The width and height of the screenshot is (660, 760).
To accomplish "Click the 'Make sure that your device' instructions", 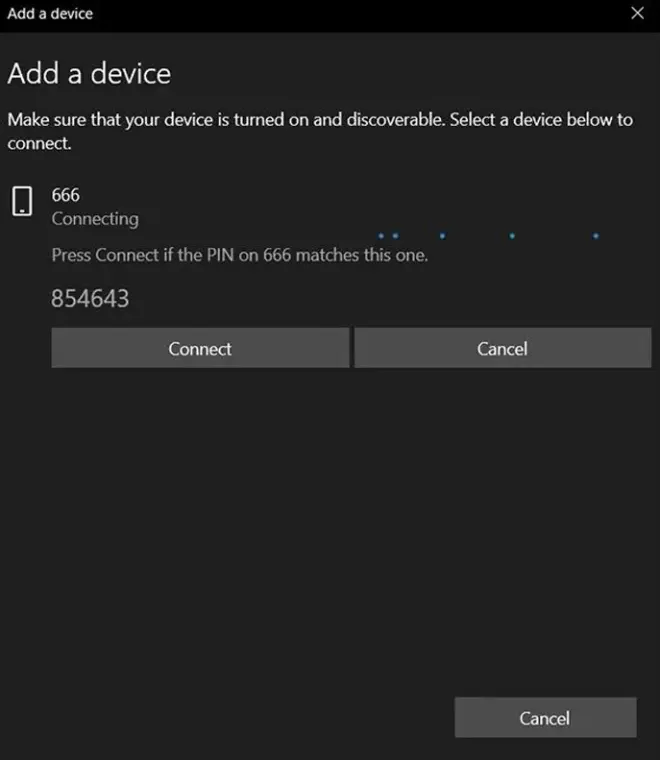I will coord(320,131).
